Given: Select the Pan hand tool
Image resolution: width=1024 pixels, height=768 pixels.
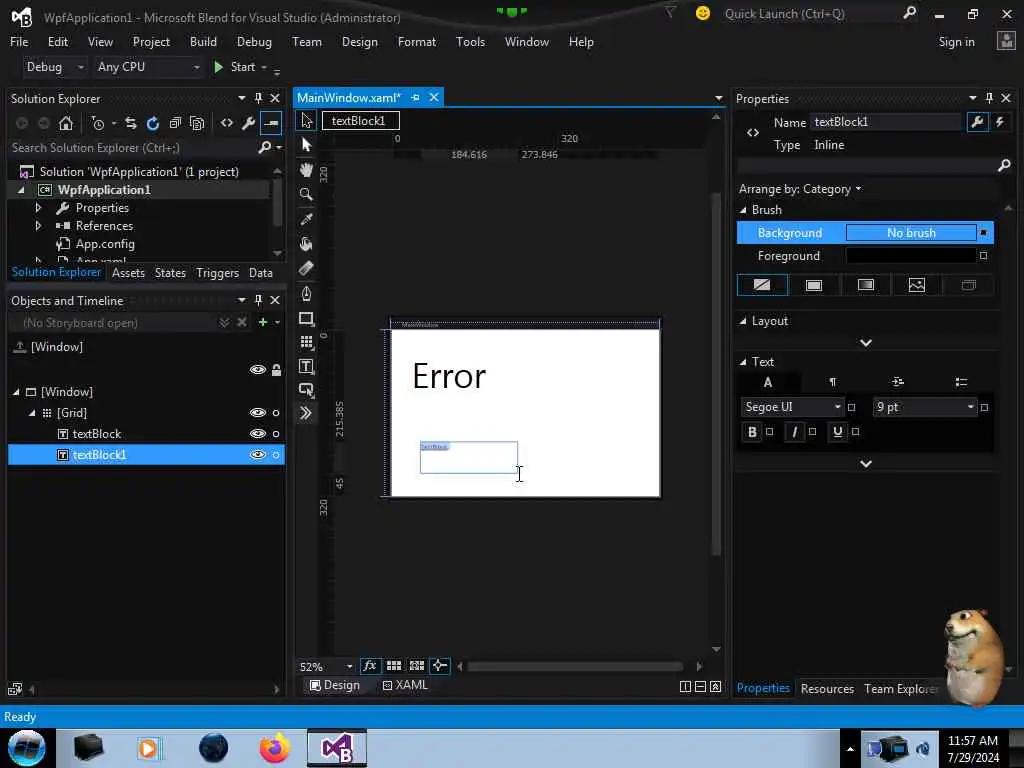Looking at the screenshot, I should point(306,170).
